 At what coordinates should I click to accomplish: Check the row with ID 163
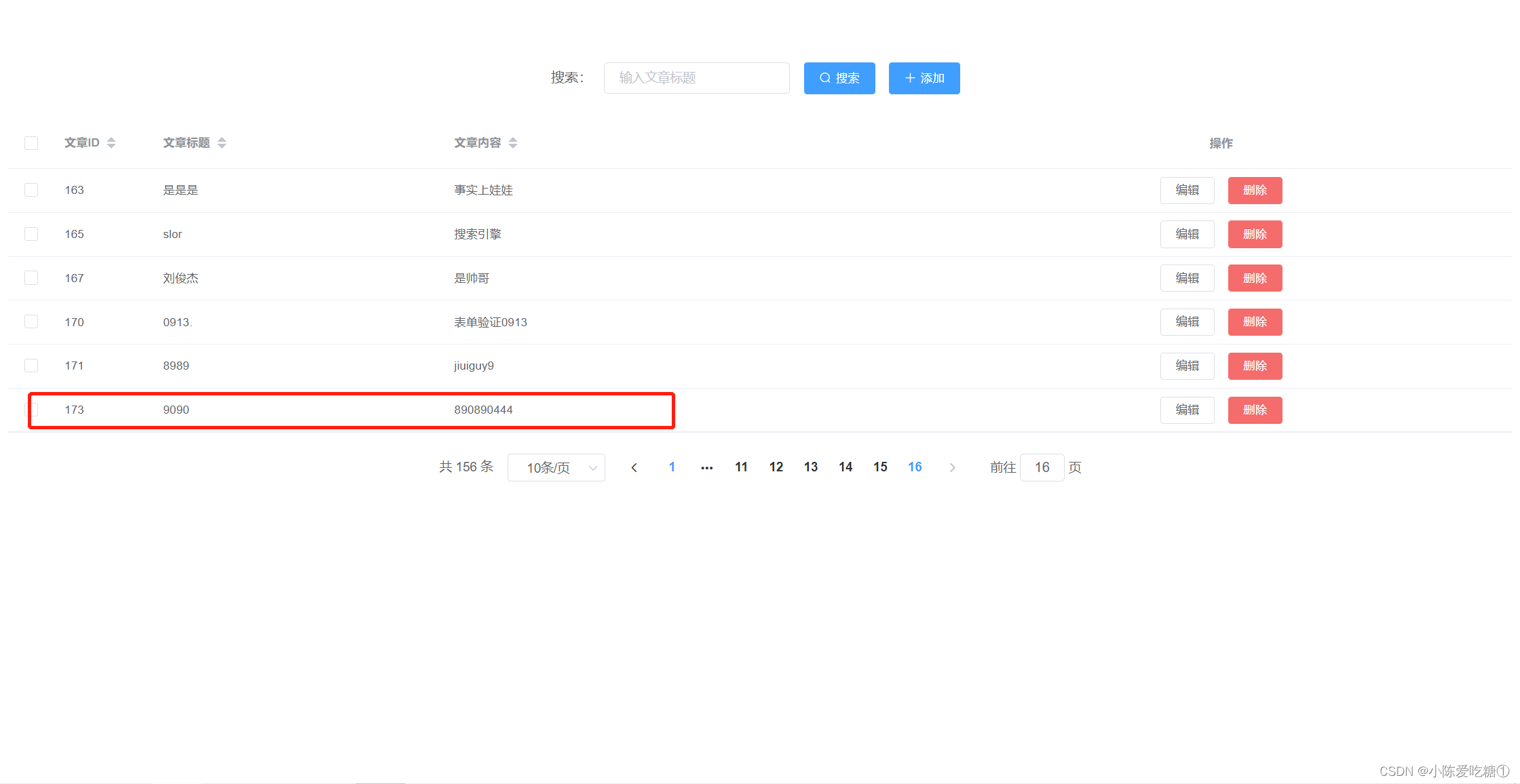point(31,190)
